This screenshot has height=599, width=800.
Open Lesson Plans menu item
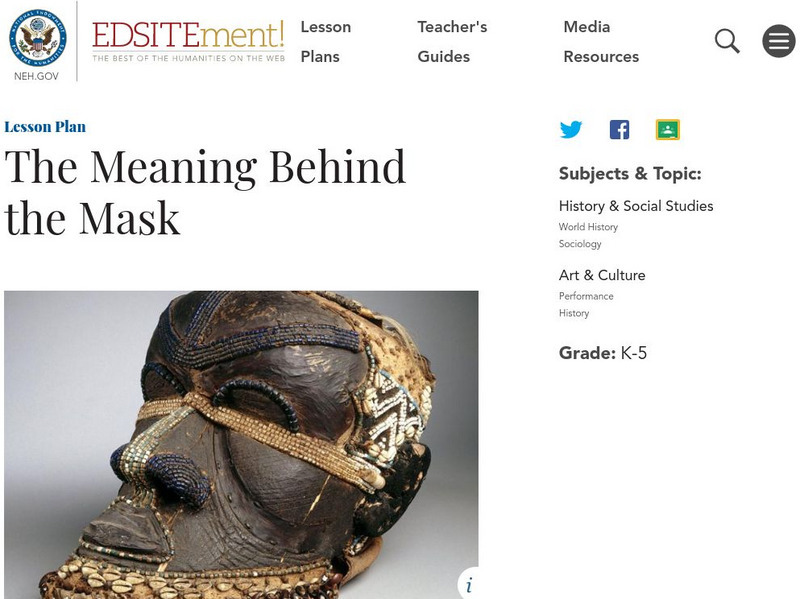[326, 41]
